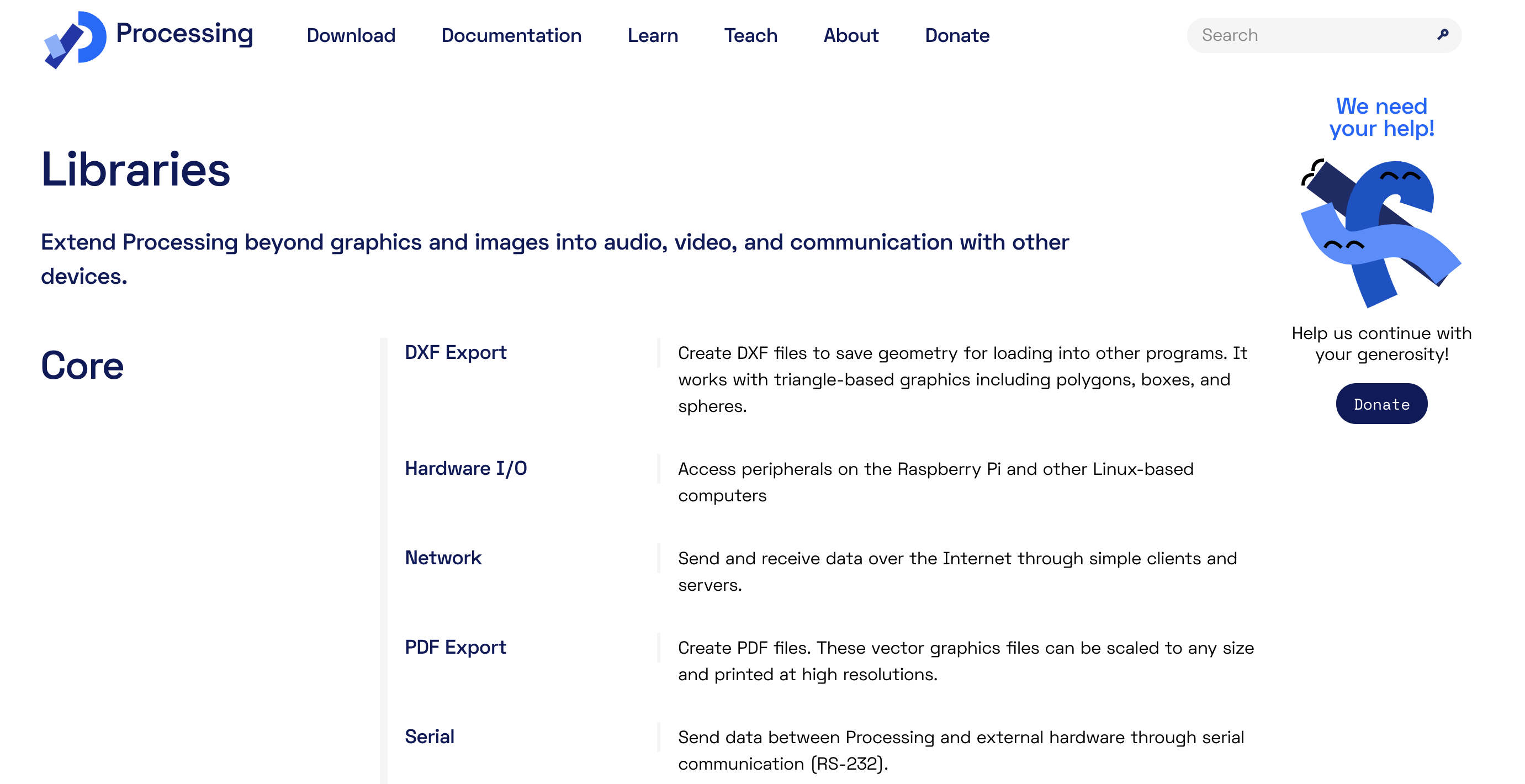Open the Hardware I/O library link
Screen dimensions: 1525x784
[x=465, y=468]
